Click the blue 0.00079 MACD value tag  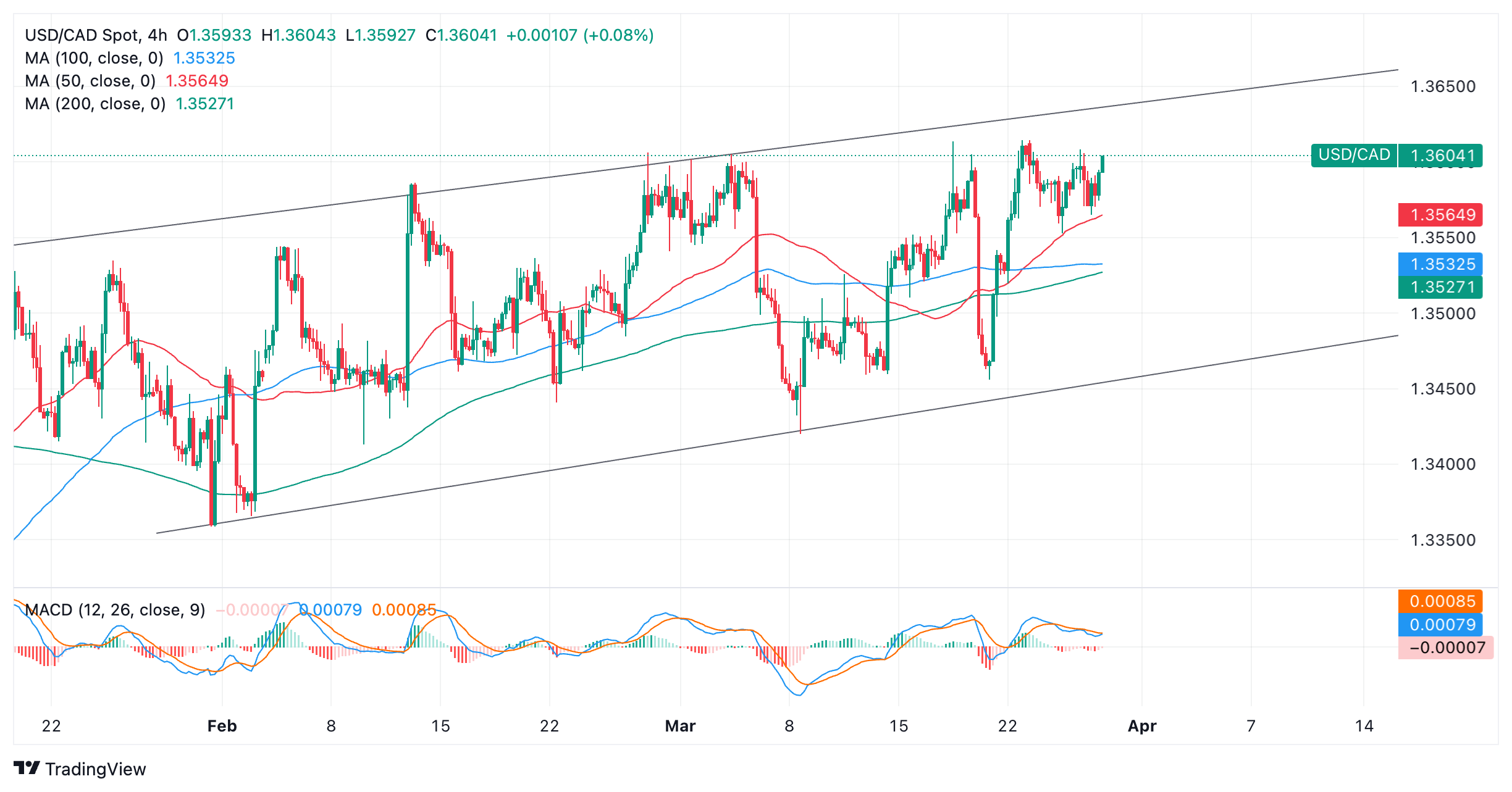(x=1442, y=625)
